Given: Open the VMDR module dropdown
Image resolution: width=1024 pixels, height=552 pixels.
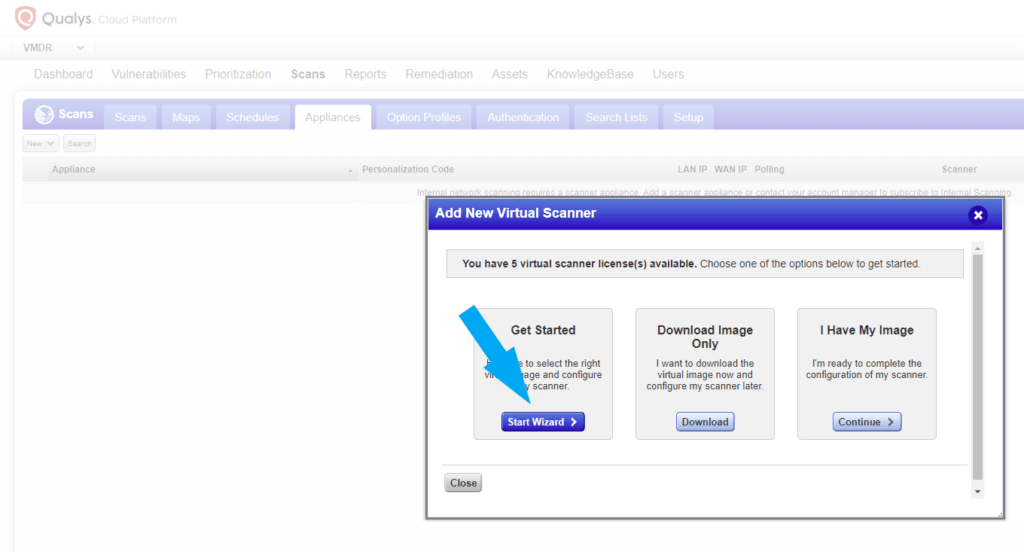Looking at the screenshot, I should click(54, 48).
